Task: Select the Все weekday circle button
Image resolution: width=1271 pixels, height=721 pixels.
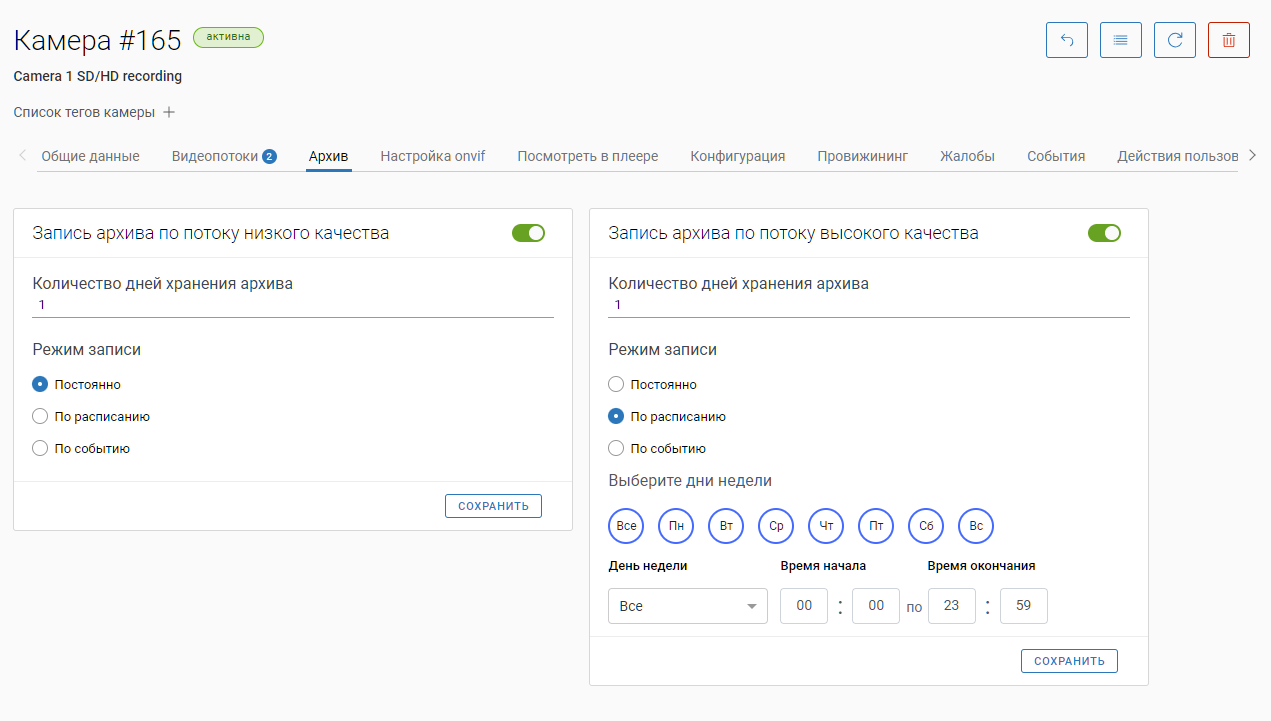Action: (626, 526)
